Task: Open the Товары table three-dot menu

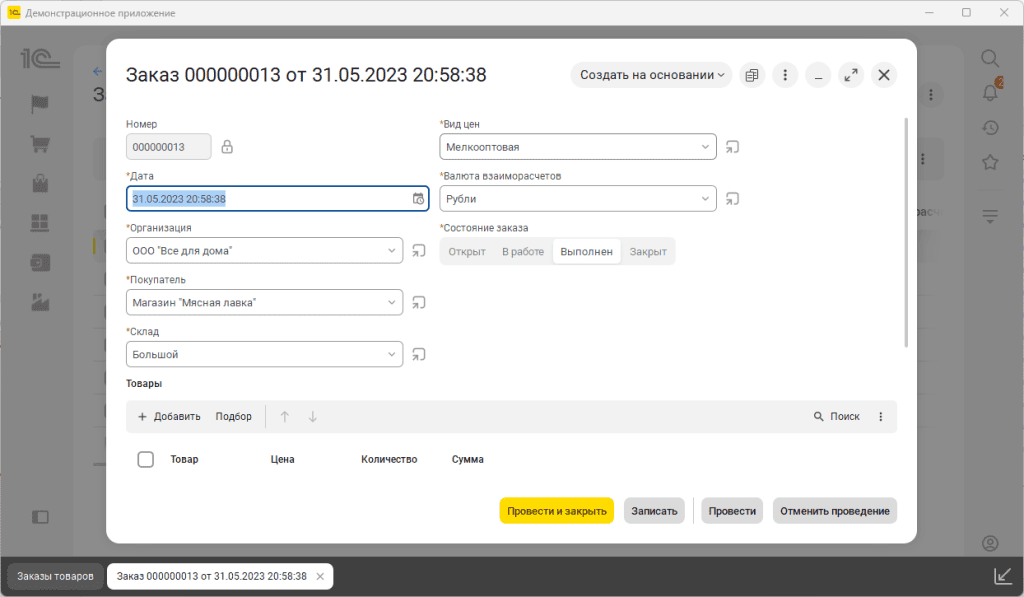Action: click(880, 416)
